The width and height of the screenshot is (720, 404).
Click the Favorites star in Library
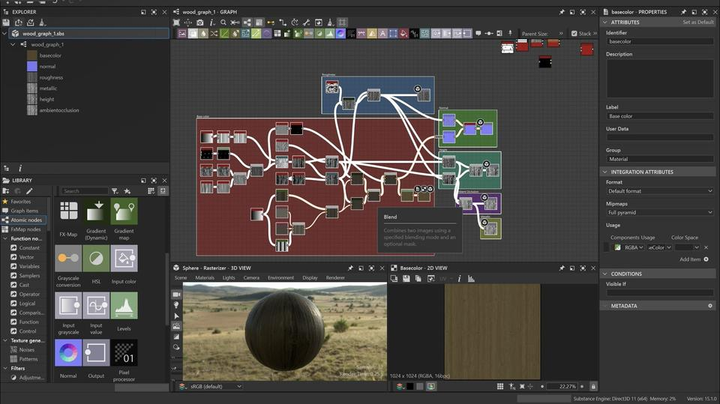[x=6, y=201]
